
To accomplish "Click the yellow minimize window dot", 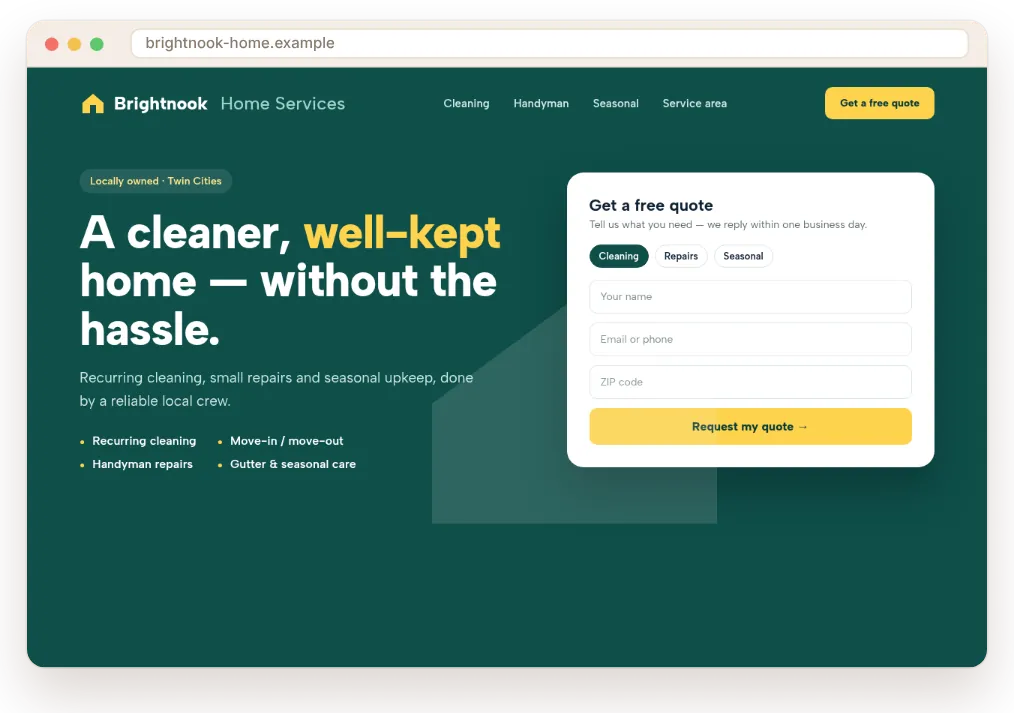I will [74, 44].
